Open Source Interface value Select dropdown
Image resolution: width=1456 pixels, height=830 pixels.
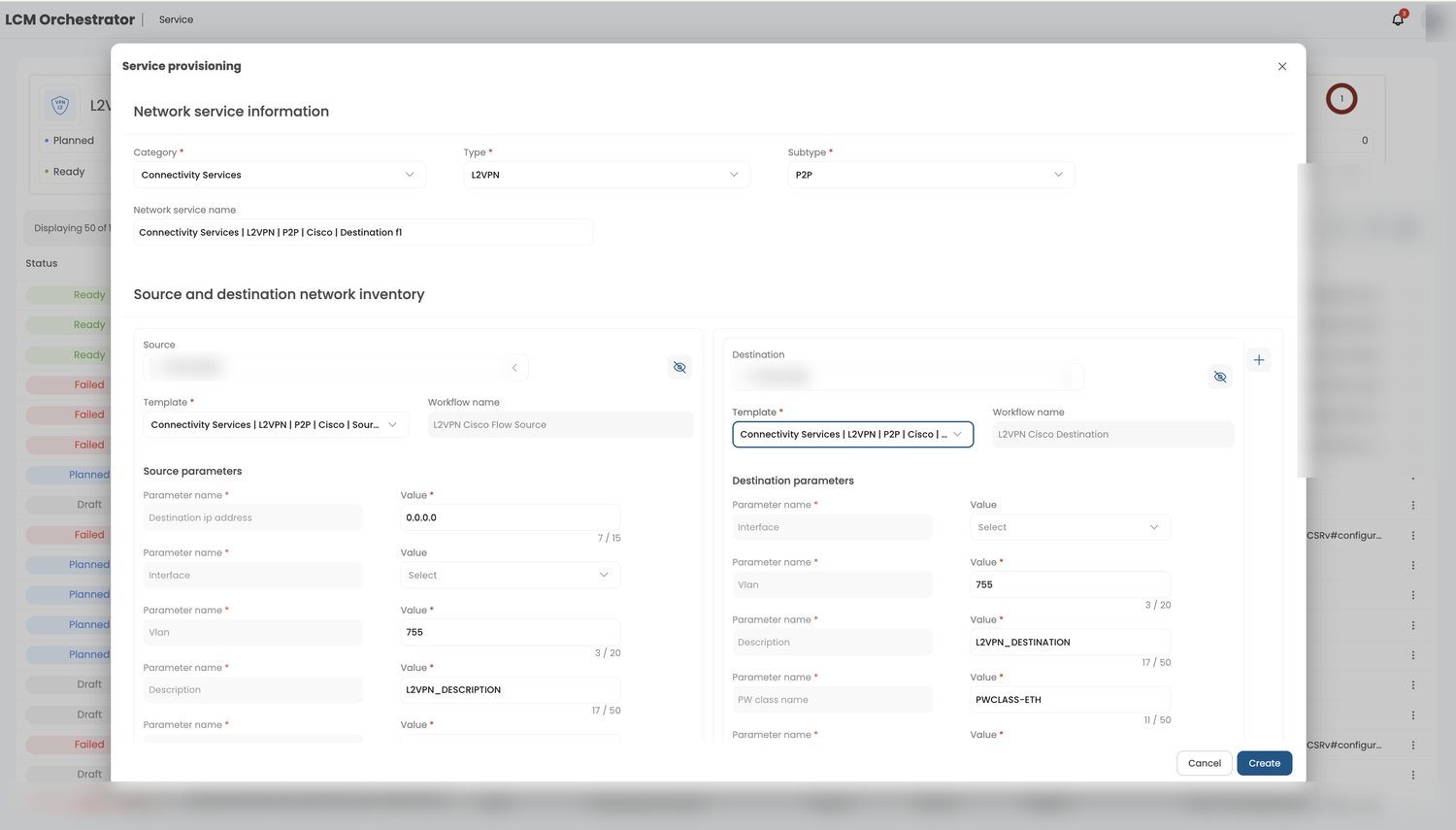[x=510, y=575]
